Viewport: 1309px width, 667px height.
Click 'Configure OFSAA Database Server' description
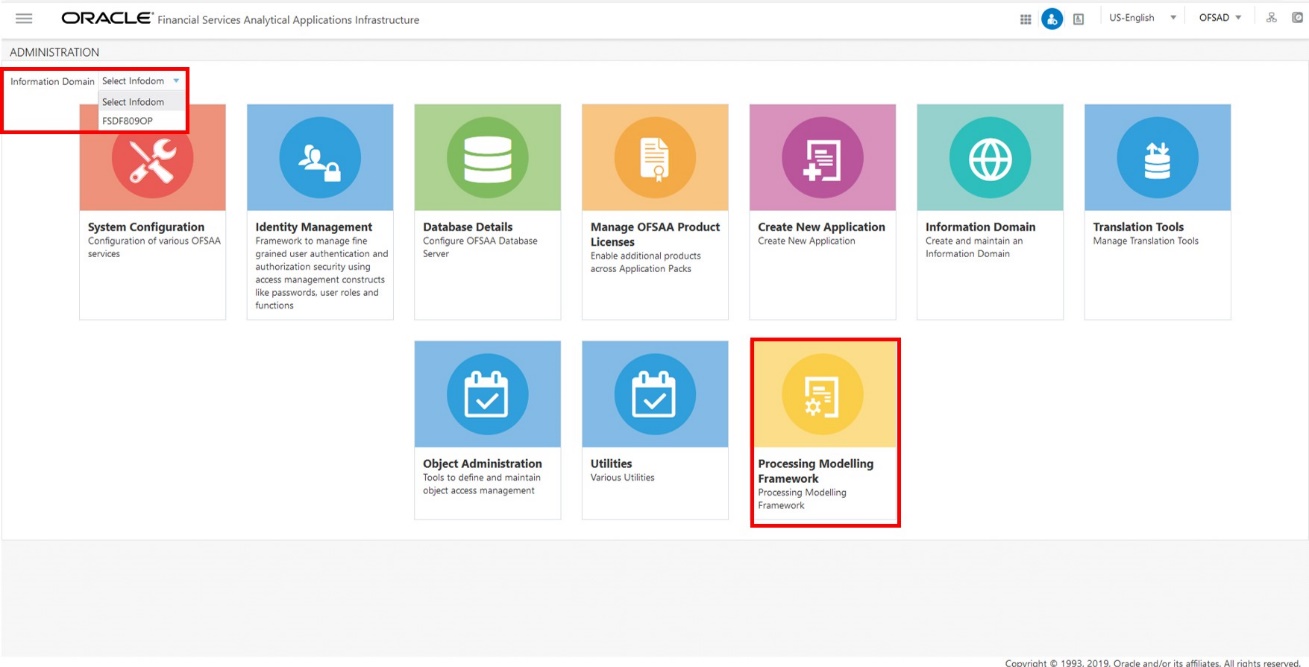pyautogui.click(x=480, y=247)
